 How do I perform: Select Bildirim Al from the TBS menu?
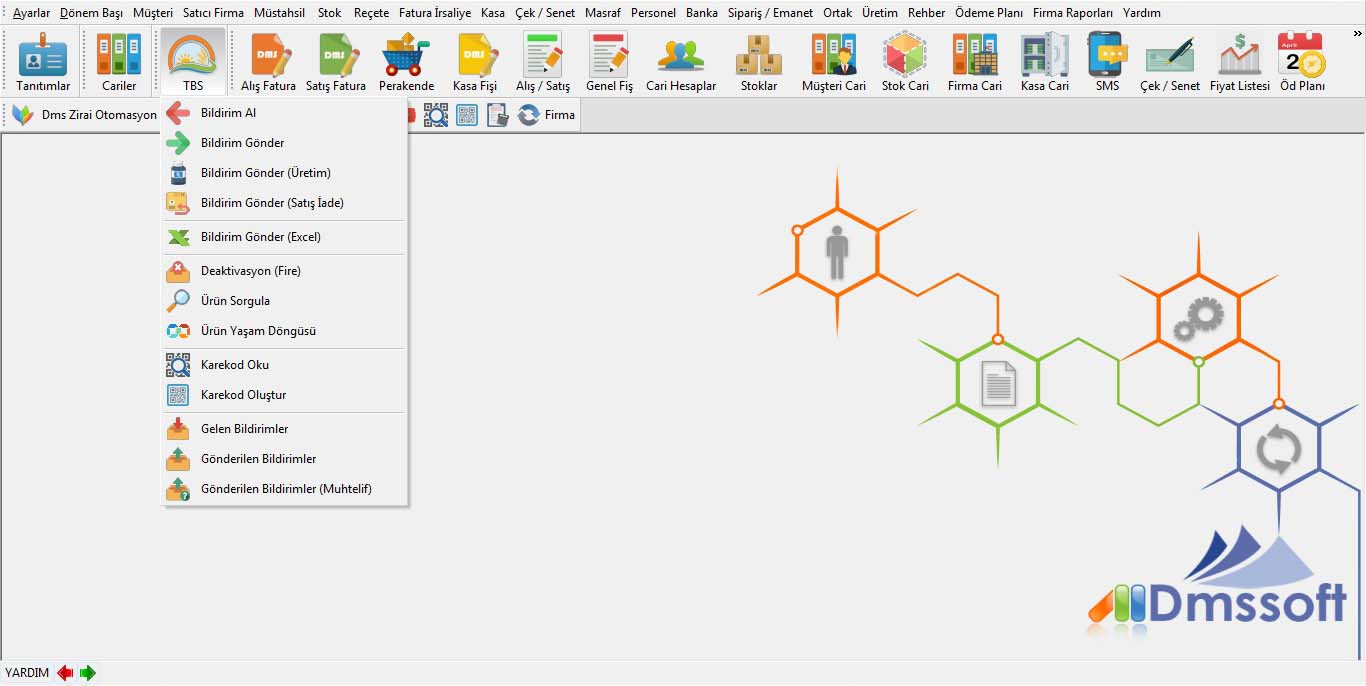(228, 113)
